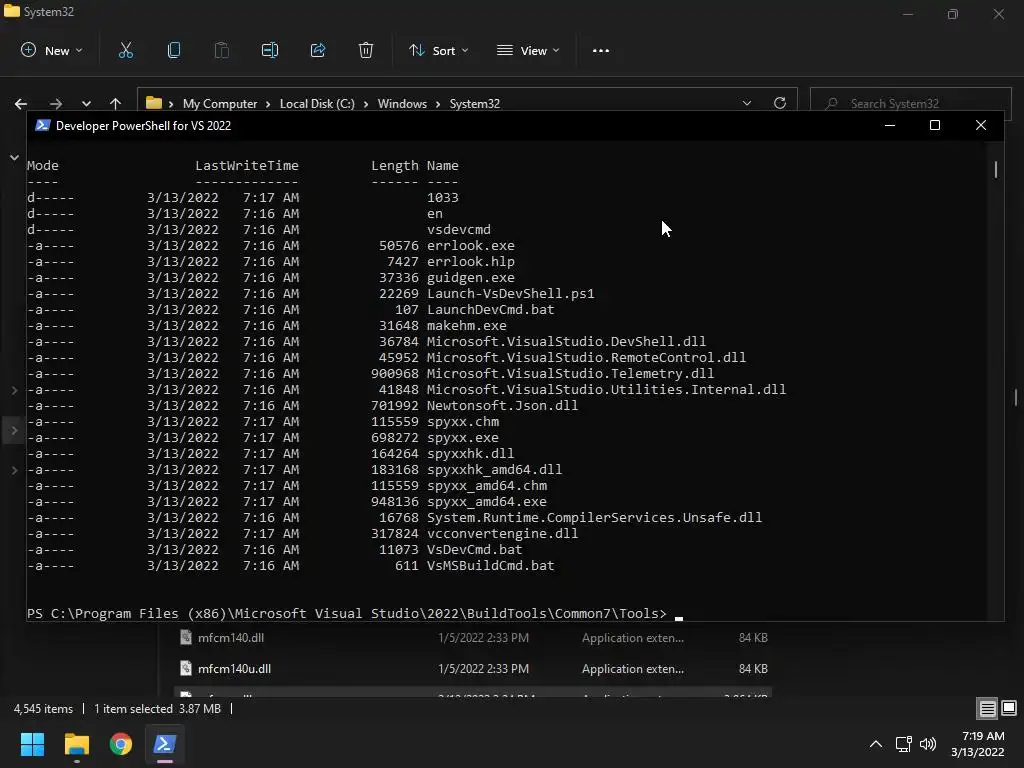Open recent locations dropdown arrow
The height and width of the screenshot is (768, 1024).
[x=86, y=103]
